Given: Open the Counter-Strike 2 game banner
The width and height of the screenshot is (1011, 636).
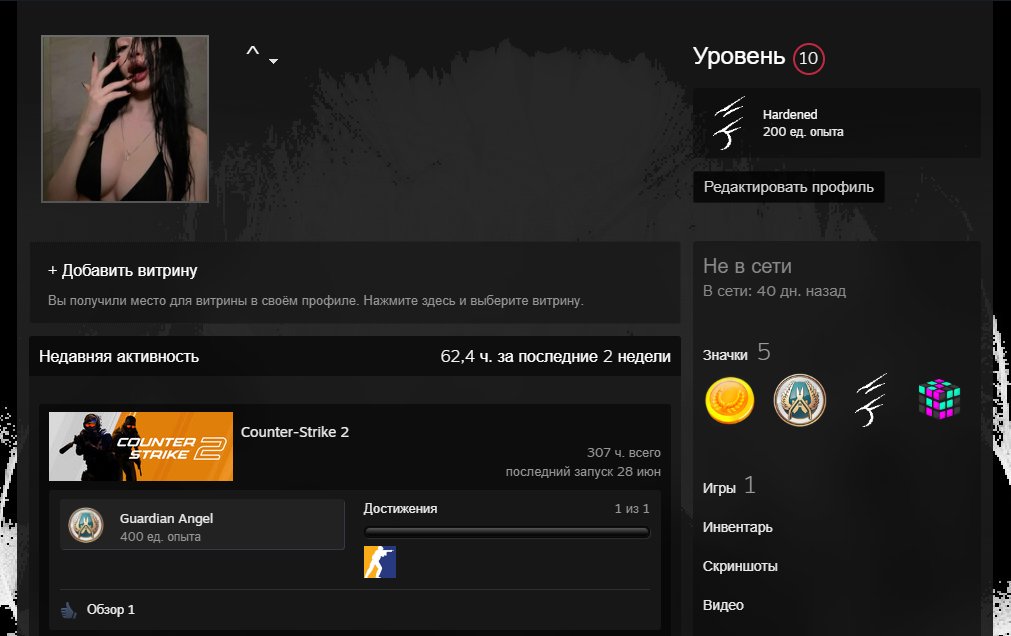Looking at the screenshot, I should pyautogui.click(x=141, y=446).
